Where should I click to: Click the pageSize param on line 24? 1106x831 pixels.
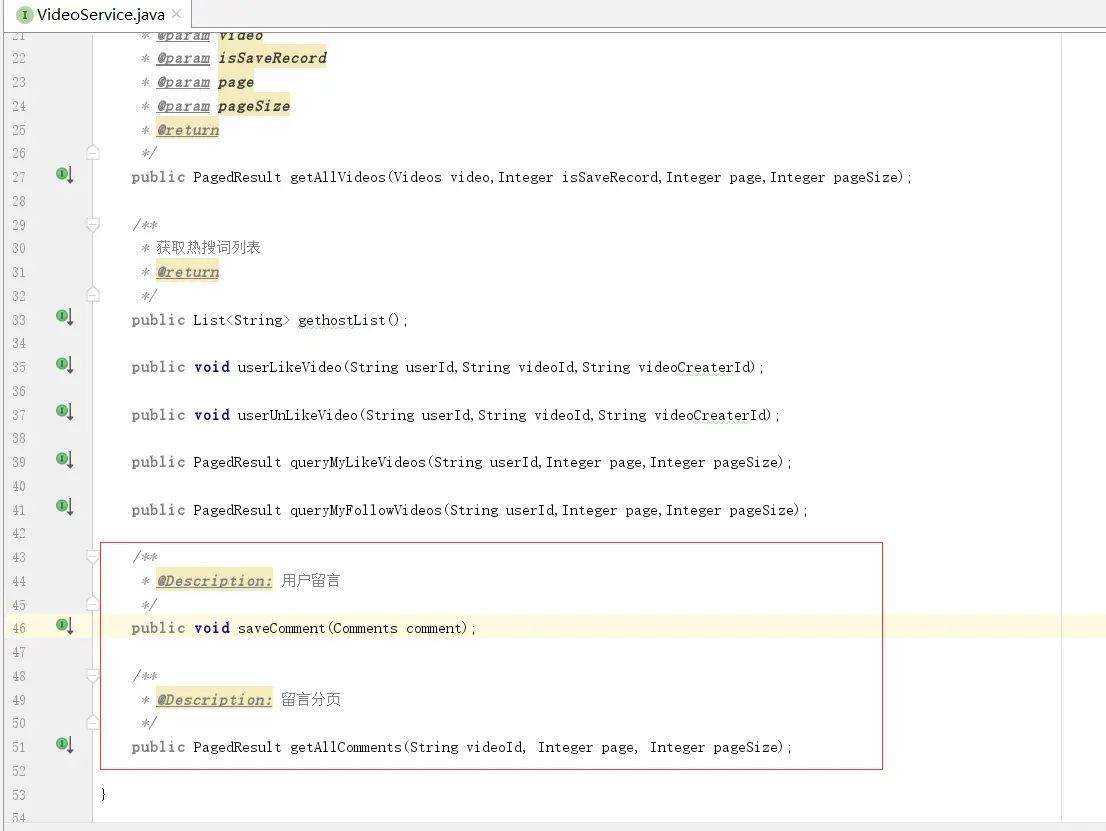click(254, 106)
